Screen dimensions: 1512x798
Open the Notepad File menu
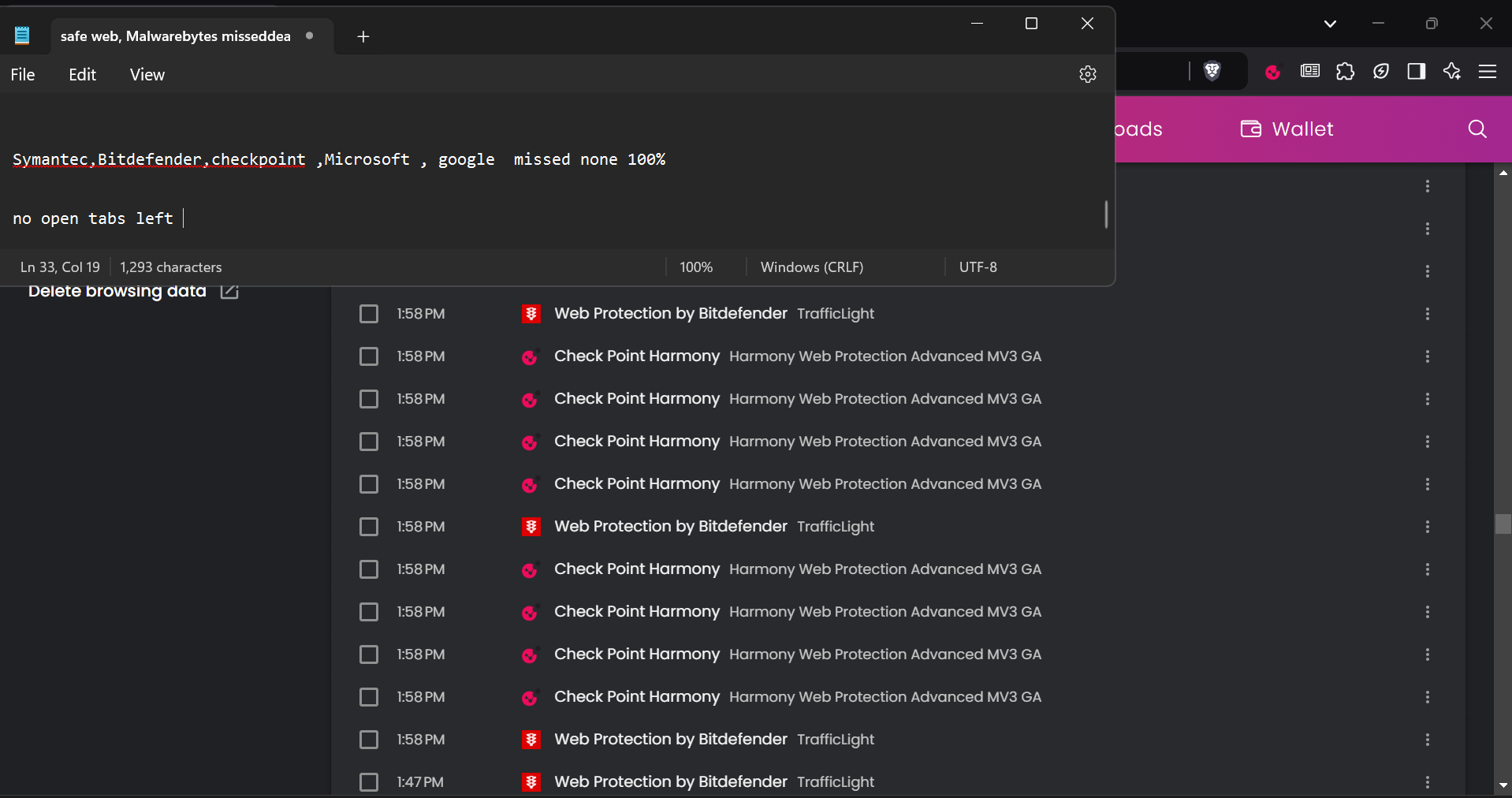pyautogui.click(x=23, y=75)
